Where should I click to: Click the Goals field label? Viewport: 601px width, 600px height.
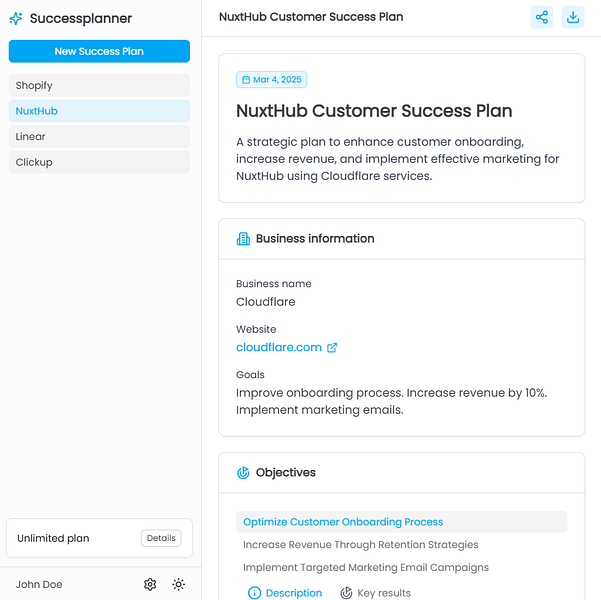click(x=250, y=375)
